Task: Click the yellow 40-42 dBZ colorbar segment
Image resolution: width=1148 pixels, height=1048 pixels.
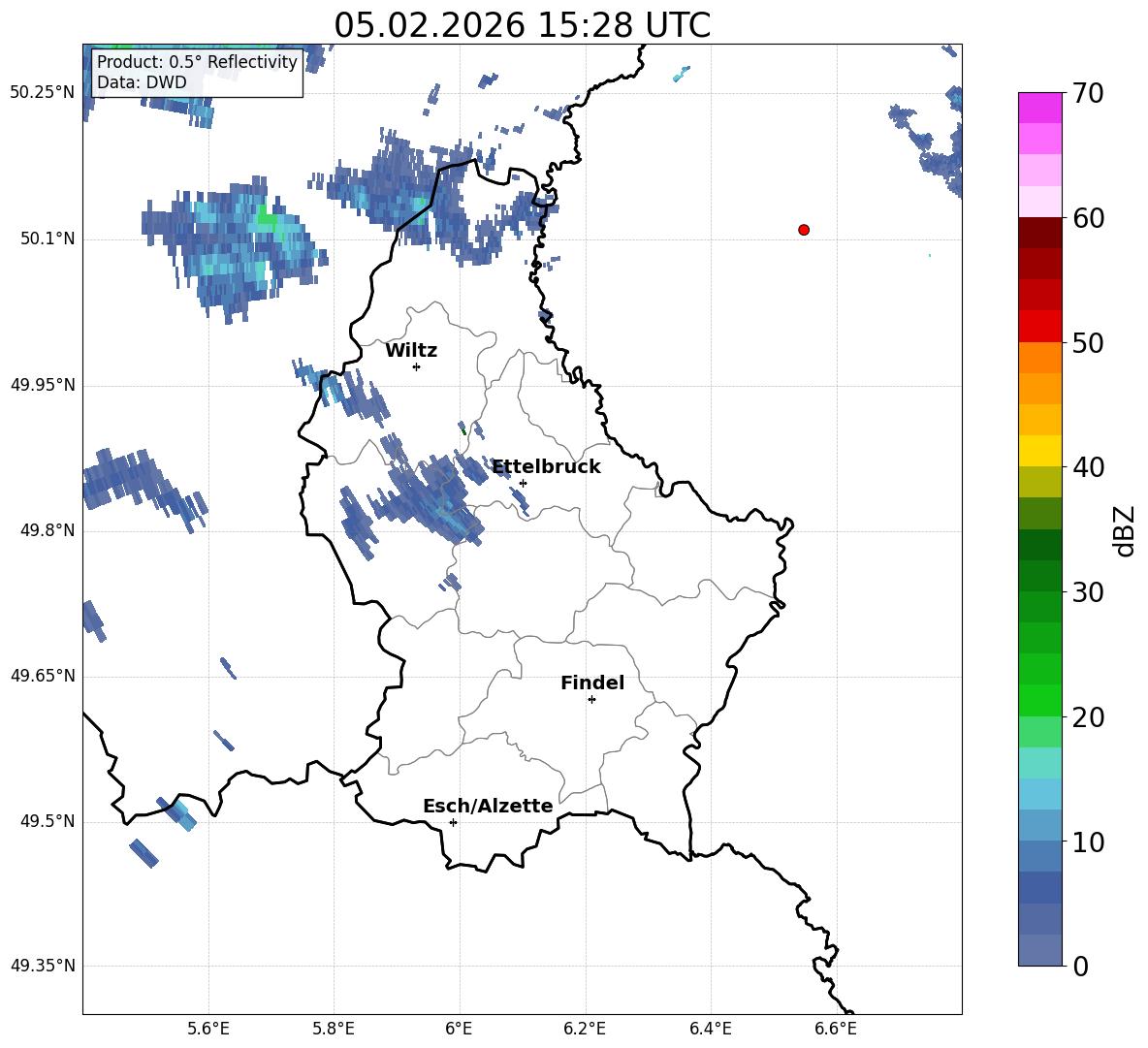Action: [1040, 451]
